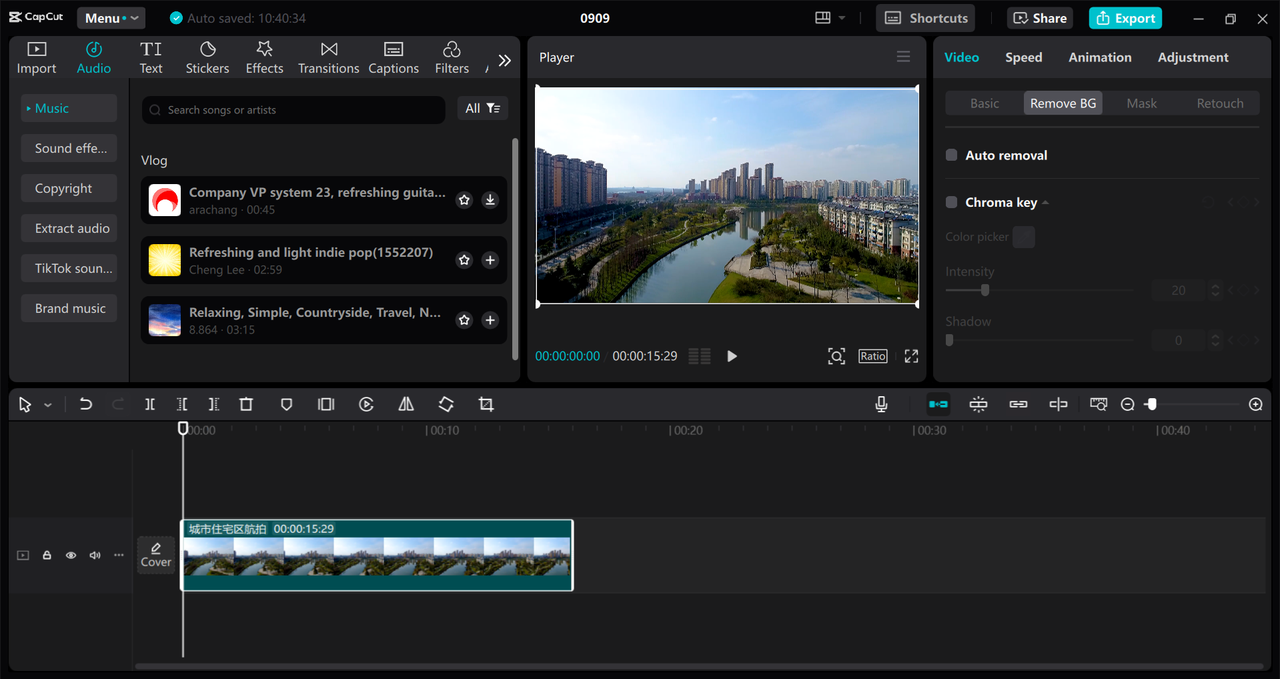Open the Effects tab

[x=264, y=58]
